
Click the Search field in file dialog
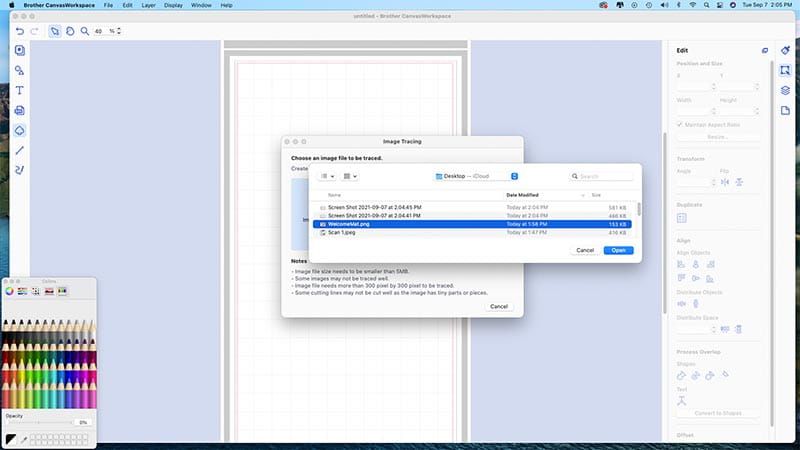[x=604, y=176]
